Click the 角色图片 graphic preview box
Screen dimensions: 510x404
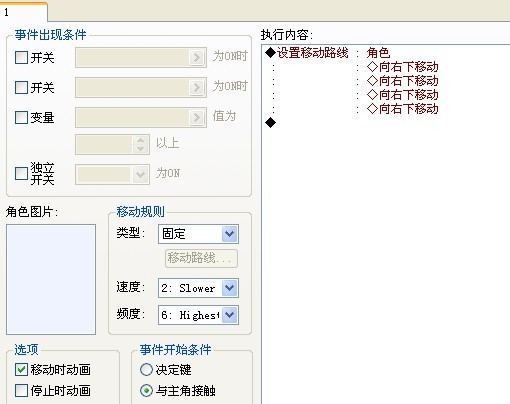tap(51, 279)
